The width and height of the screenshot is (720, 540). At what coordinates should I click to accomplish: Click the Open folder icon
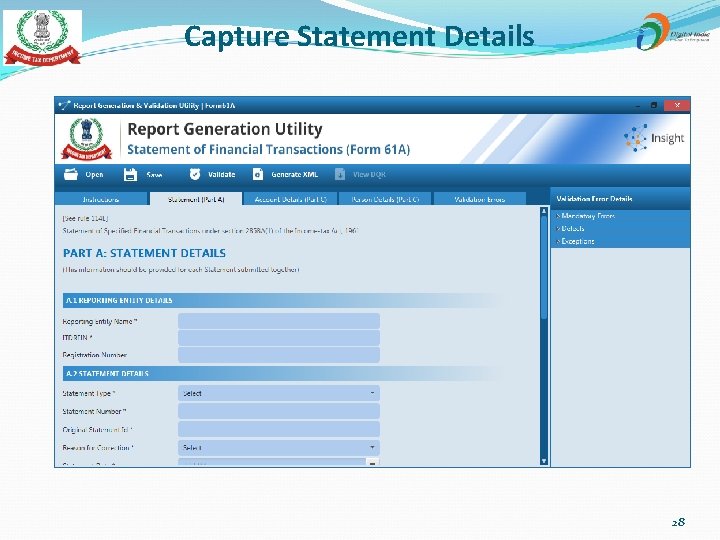[71, 174]
